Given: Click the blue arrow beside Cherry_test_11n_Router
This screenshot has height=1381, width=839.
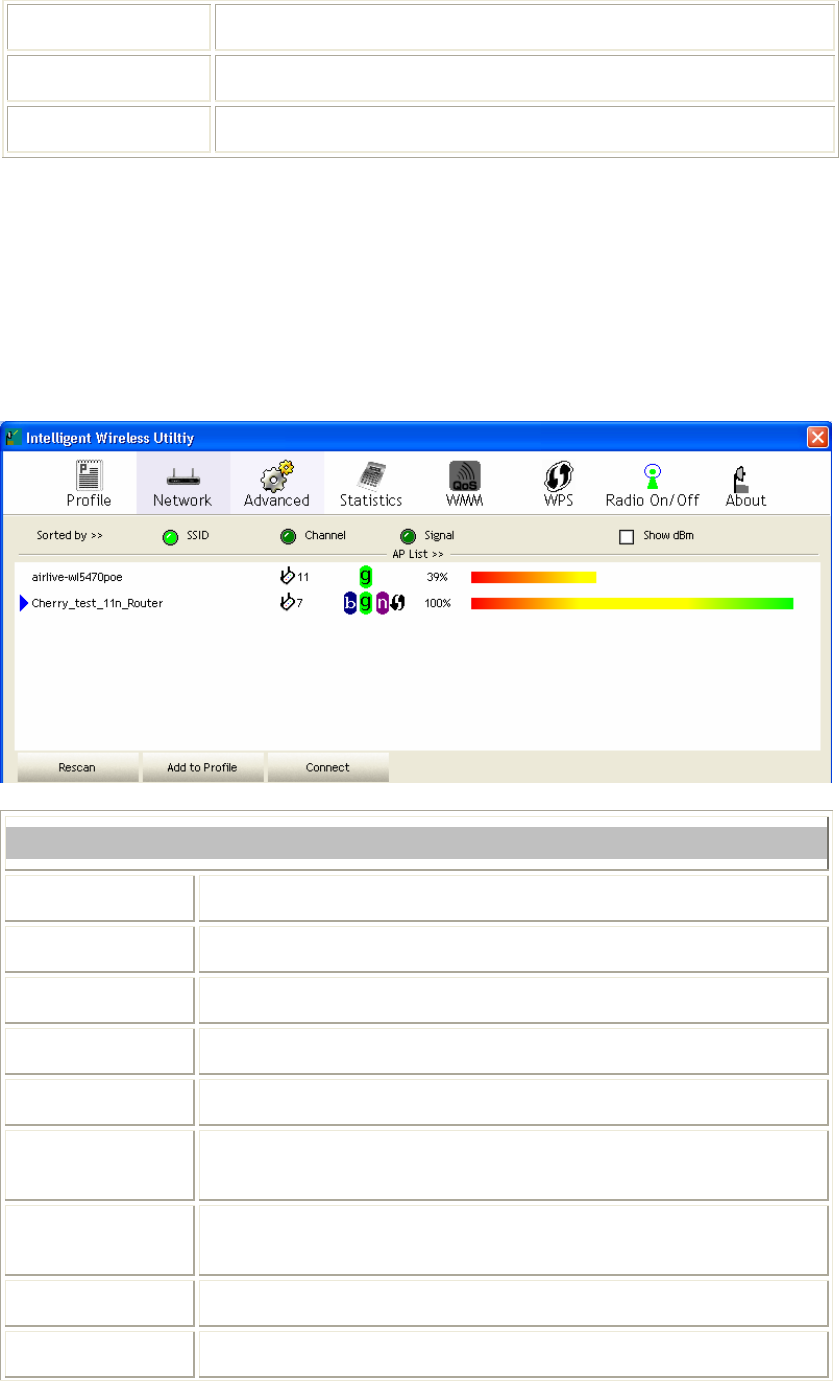Looking at the screenshot, I should tap(24, 603).
